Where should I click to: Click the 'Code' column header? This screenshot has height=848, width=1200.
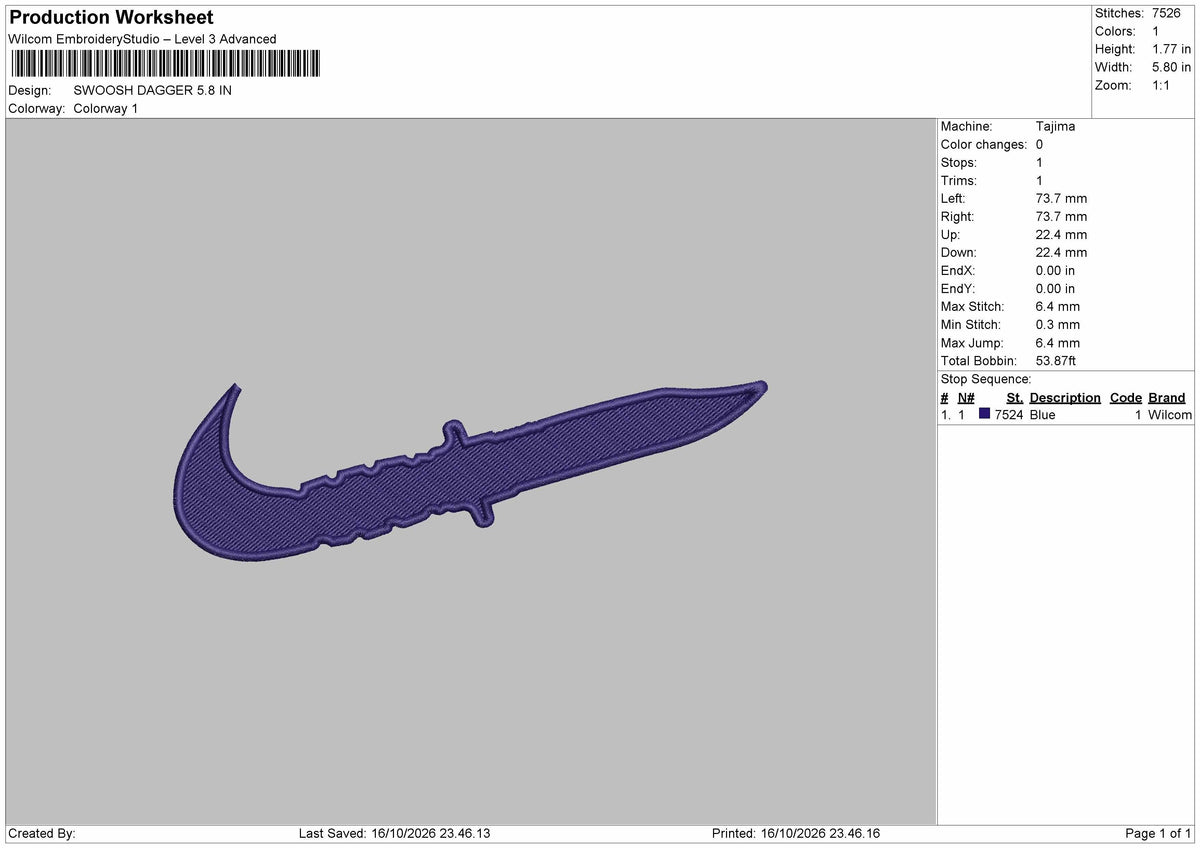[x=1126, y=398]
